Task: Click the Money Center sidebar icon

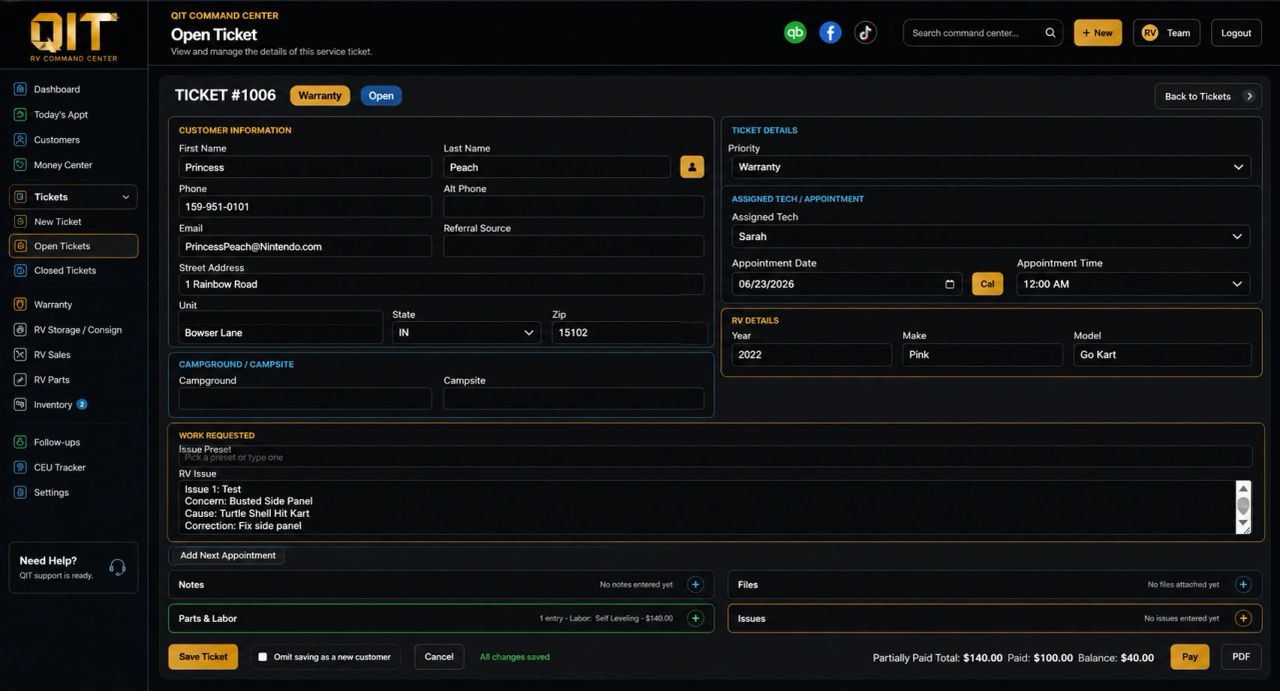Action: [20, 165]
